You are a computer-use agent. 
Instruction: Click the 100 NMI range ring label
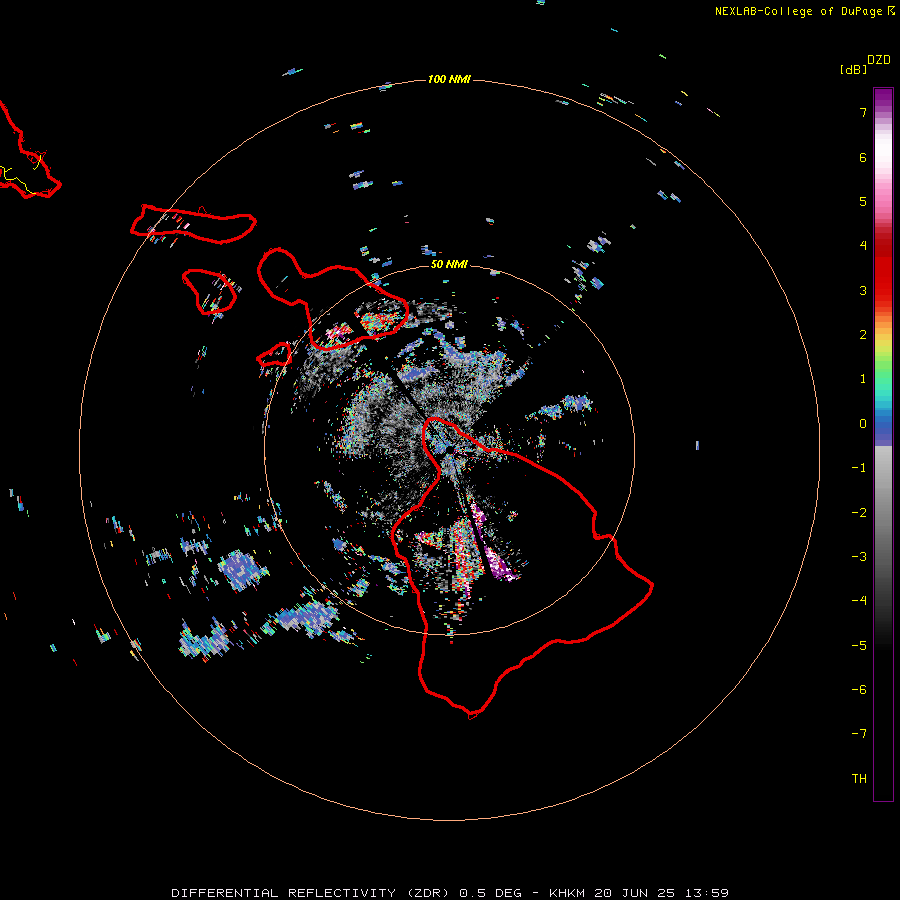[449, 79]
